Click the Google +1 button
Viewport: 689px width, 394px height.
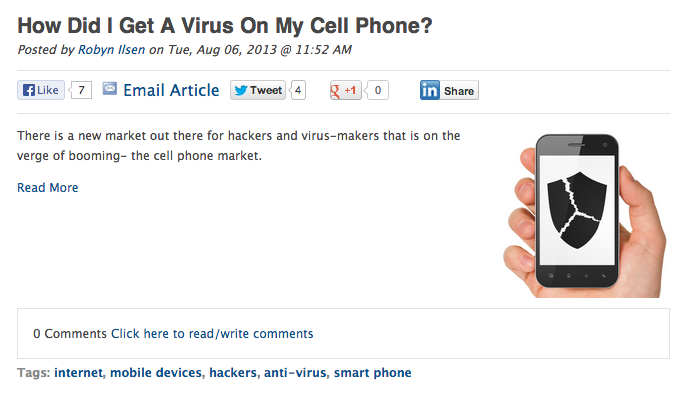(x=345, y=90)
